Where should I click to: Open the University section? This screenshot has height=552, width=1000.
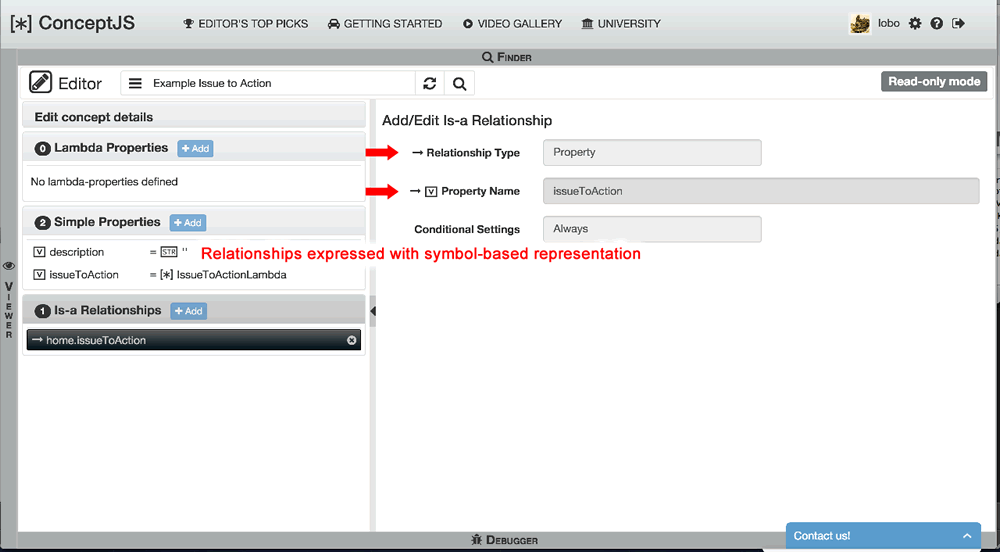[x=621, y=24]
